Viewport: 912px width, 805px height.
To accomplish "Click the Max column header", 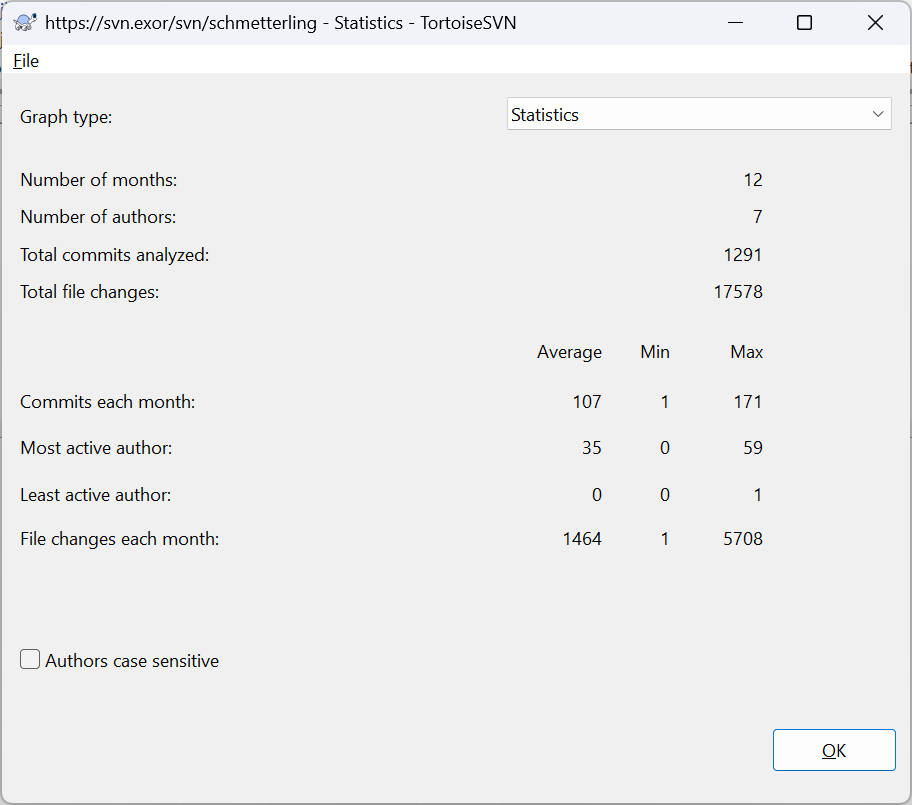I will point(746,352).
